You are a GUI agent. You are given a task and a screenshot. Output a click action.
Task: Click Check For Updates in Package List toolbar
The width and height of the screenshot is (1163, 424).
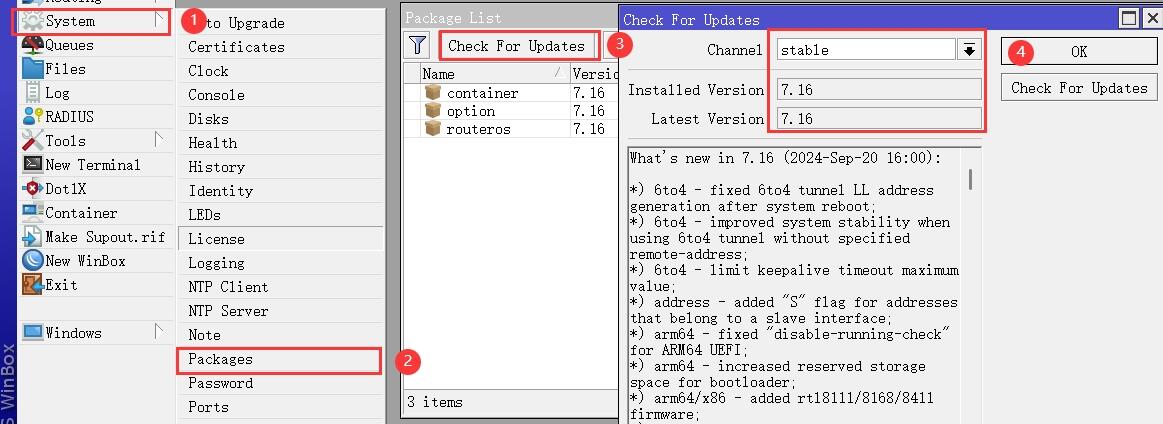click(517, 46)
